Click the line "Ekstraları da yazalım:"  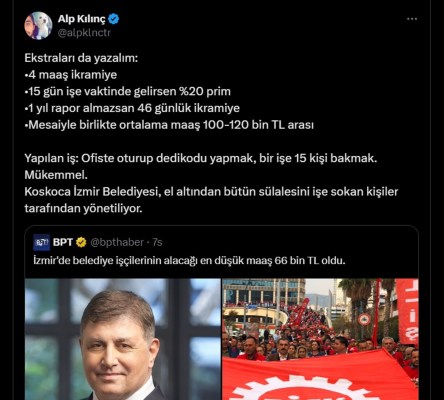point(81,58)
